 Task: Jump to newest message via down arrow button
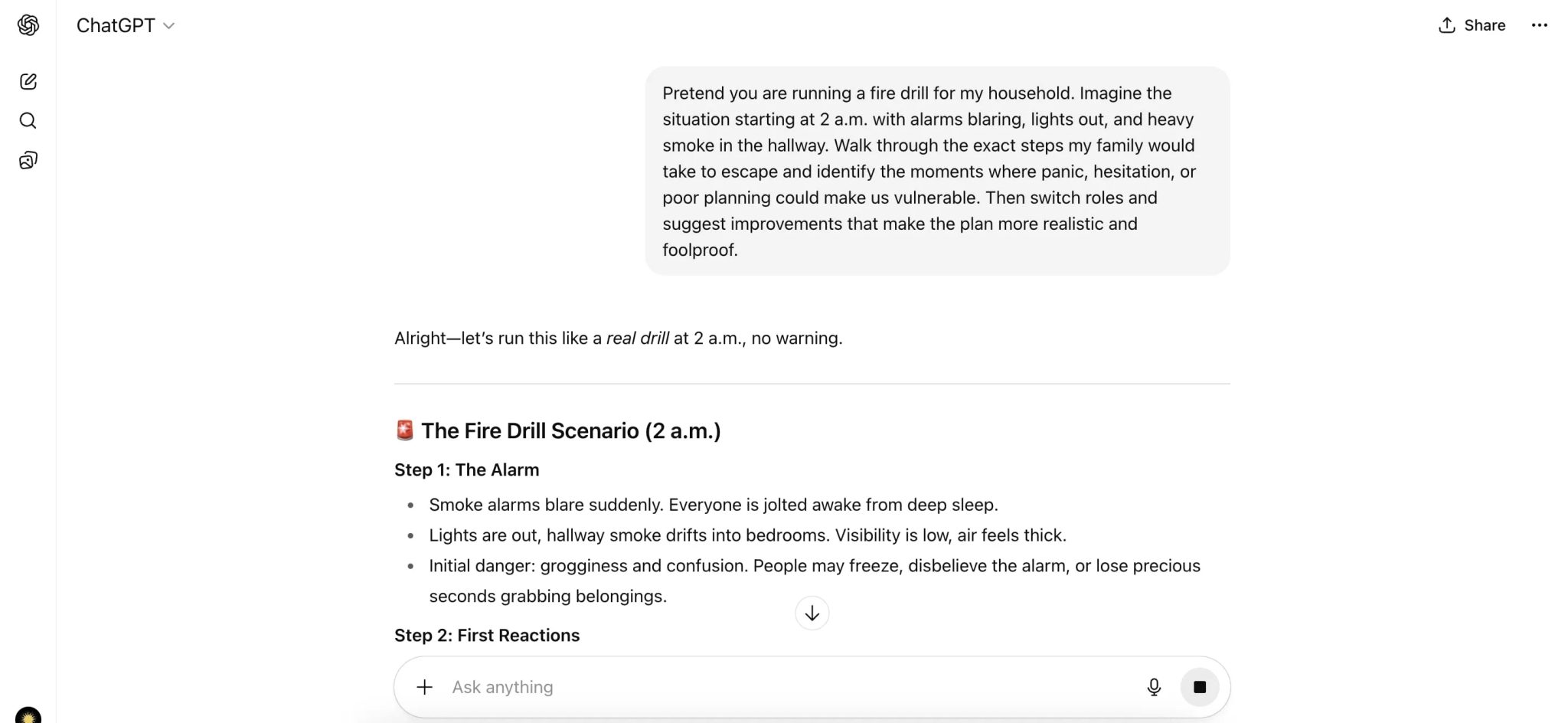coord(812,613)
